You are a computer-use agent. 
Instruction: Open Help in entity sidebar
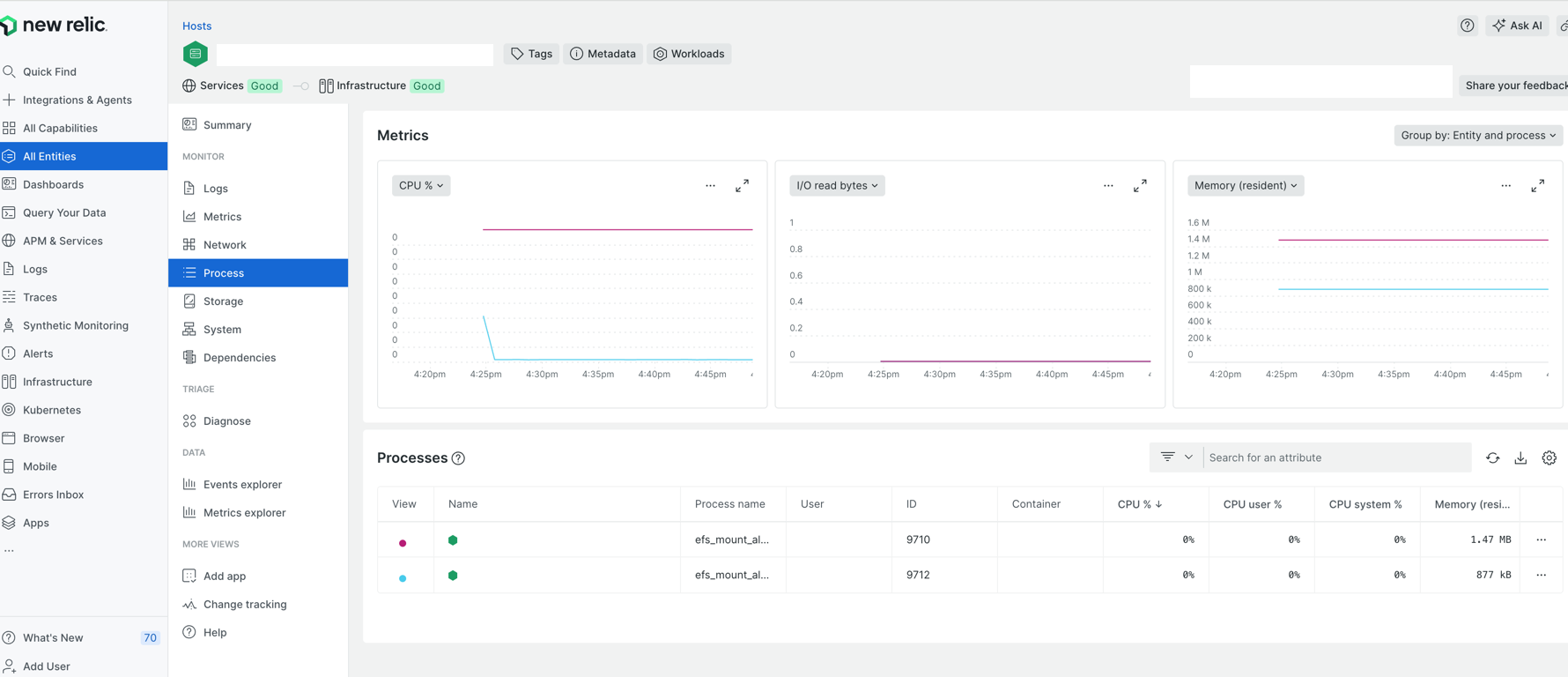(215, 632)
